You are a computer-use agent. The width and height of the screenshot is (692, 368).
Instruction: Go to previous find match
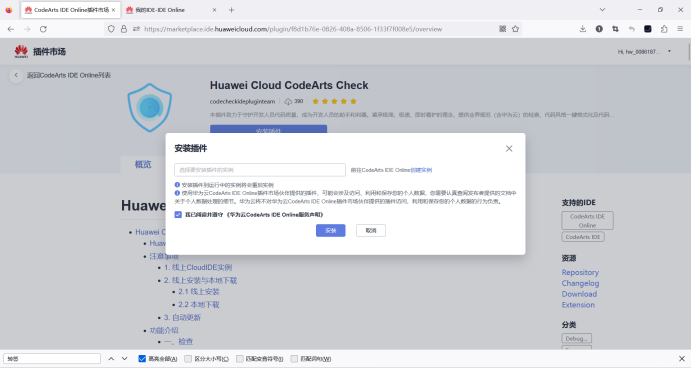click(x=111, y=359)
